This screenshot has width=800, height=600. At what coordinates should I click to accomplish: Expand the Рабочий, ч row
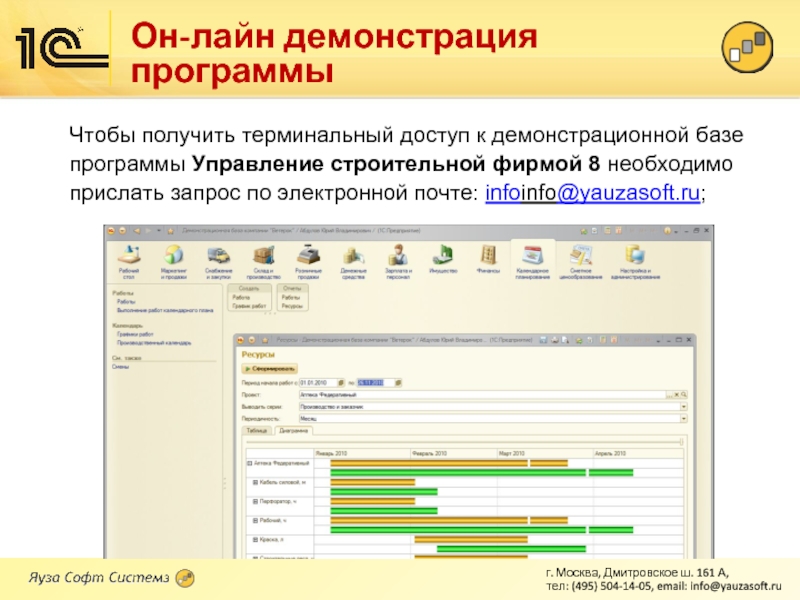pyautogui.click(x=255, y=520)
